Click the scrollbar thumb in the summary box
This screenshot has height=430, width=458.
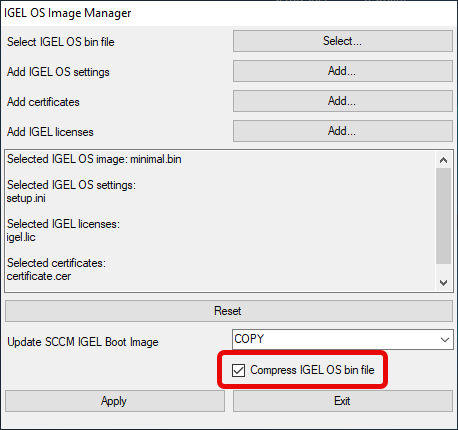pyautogui.click(x=443, y=216)
